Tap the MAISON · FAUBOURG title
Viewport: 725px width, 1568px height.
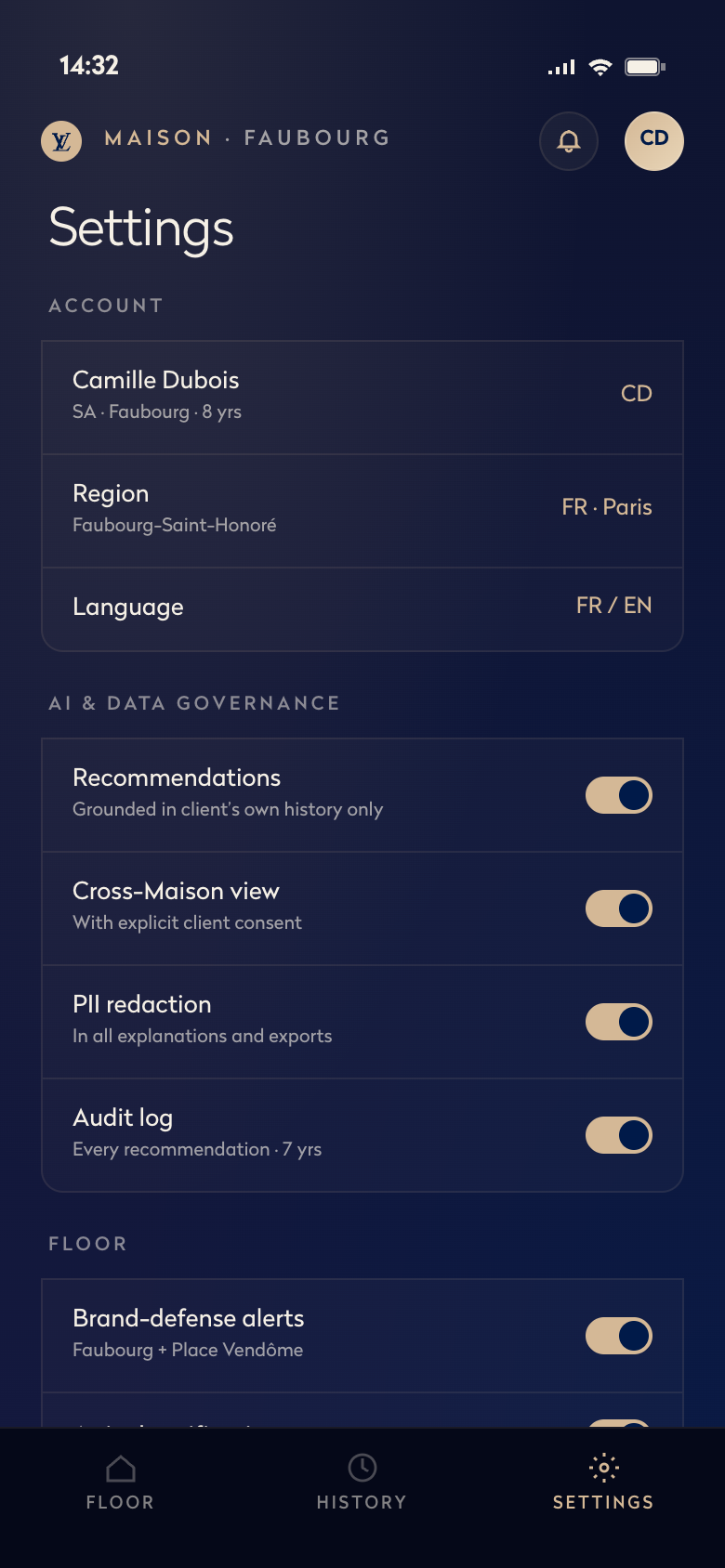click(247, 138)
